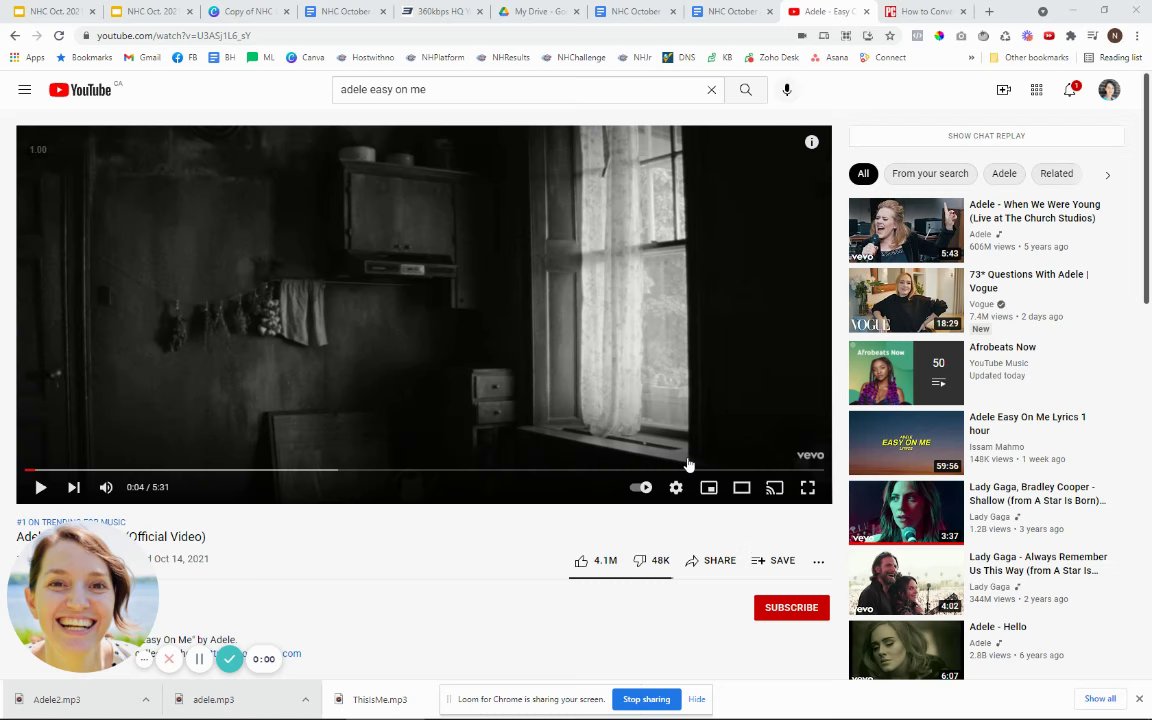The width and height of the screenshot is (1152, 720).
Task: Click Stop sharing button
Action: [647, 699]
